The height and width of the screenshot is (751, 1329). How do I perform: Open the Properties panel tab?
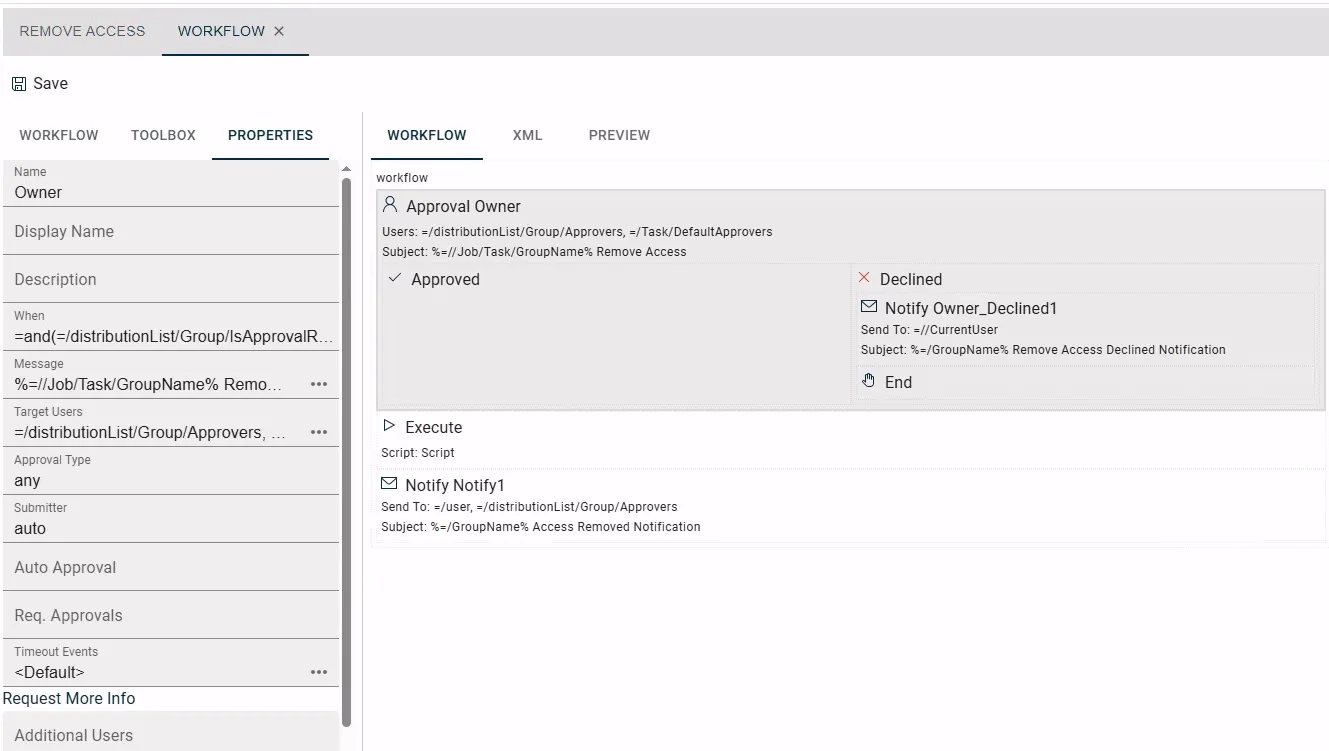coord(270,135)
